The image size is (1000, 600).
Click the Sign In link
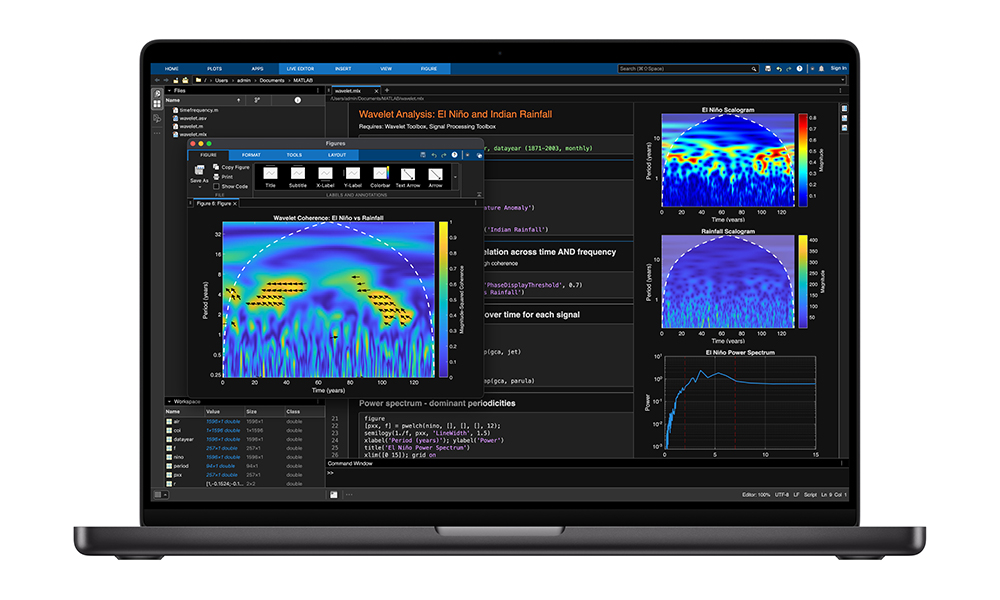click(838, 69)
